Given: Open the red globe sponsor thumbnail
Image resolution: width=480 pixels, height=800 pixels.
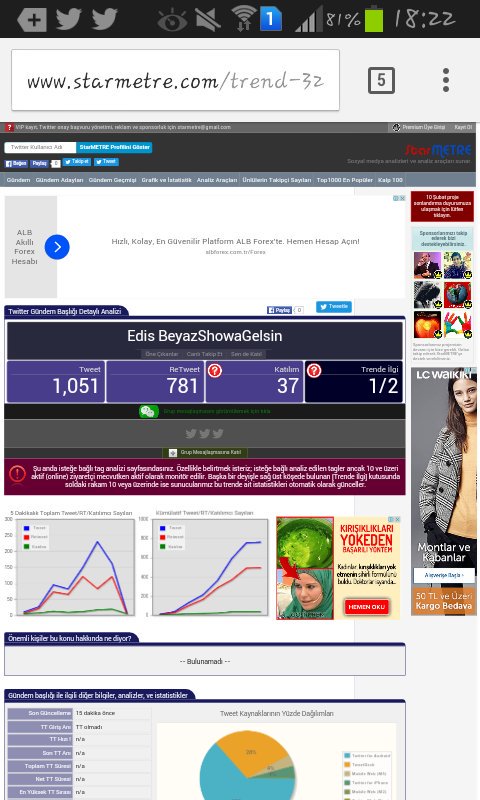Looking at the screenshot, I should (x=458, y=295).
